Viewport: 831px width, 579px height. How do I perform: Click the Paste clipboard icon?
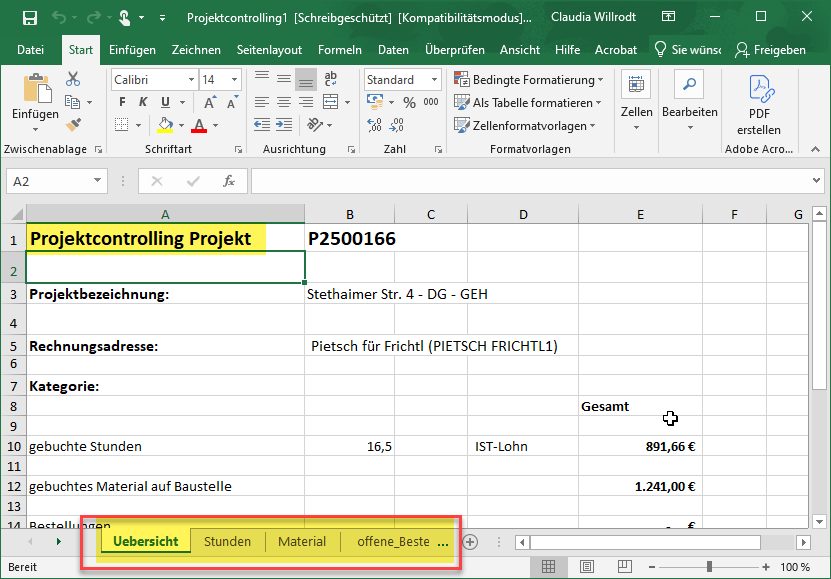click(36, 87)
